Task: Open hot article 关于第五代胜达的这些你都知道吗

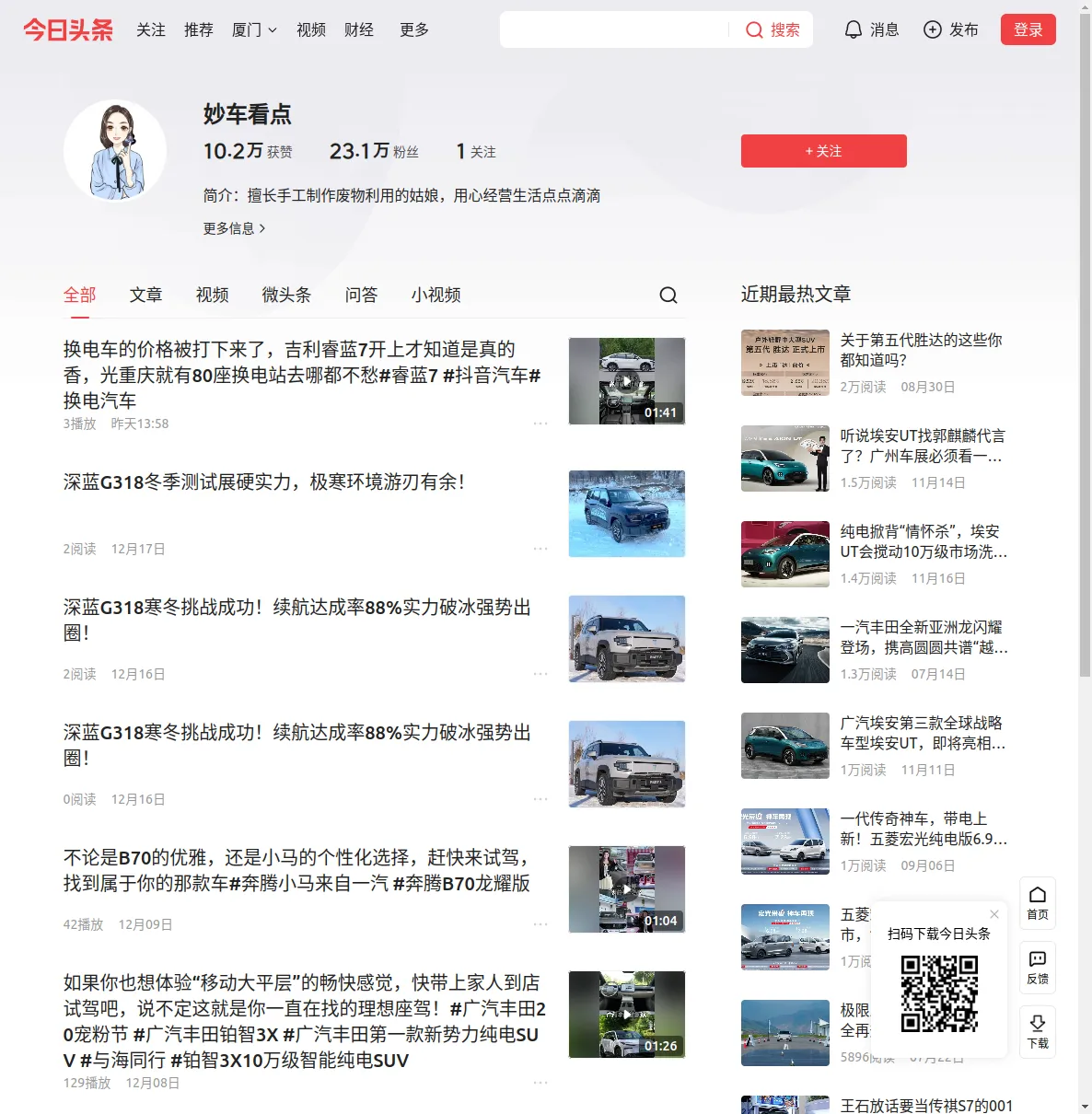Action: pos(922,350)
